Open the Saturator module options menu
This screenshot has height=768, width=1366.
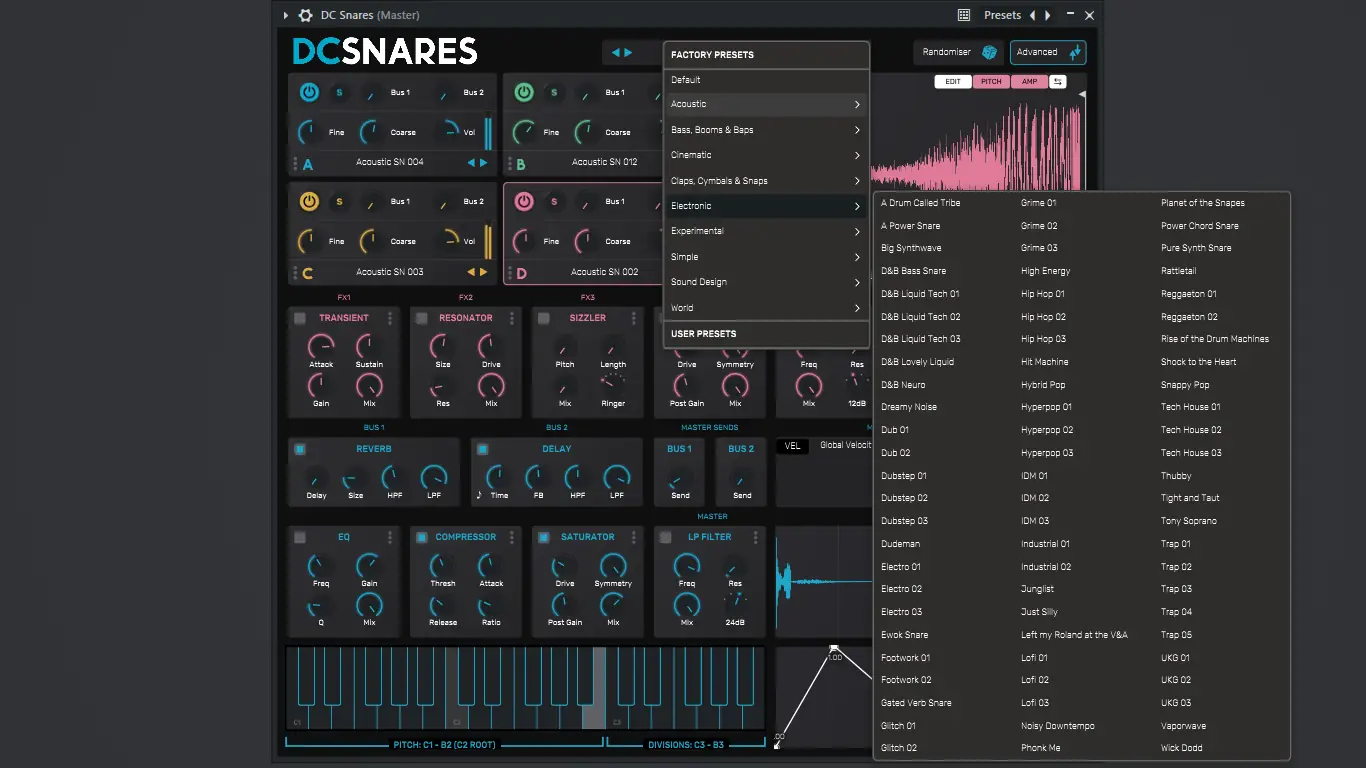point(634,537)
